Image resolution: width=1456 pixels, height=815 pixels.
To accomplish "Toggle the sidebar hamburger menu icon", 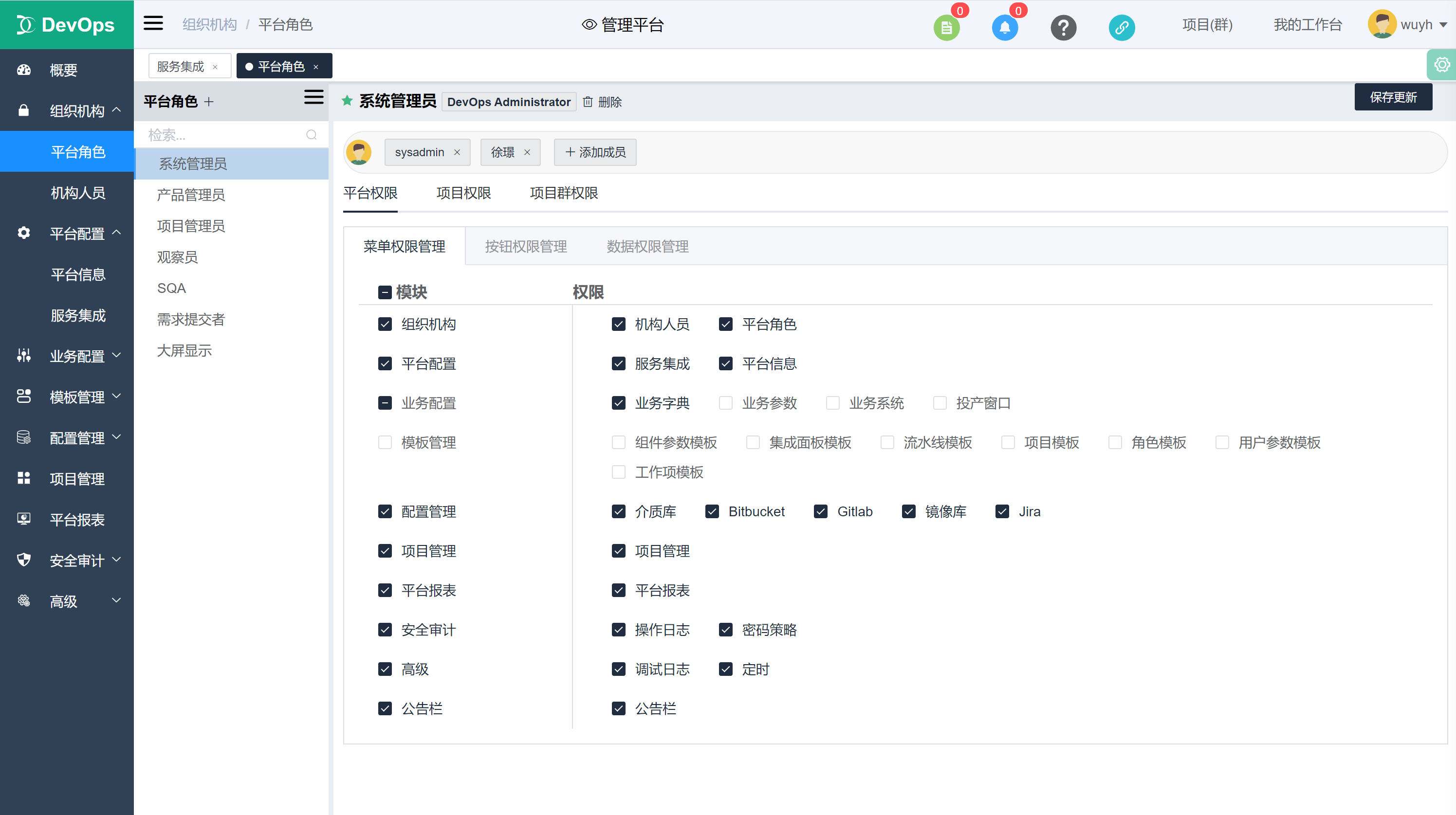I will (153, 24).
